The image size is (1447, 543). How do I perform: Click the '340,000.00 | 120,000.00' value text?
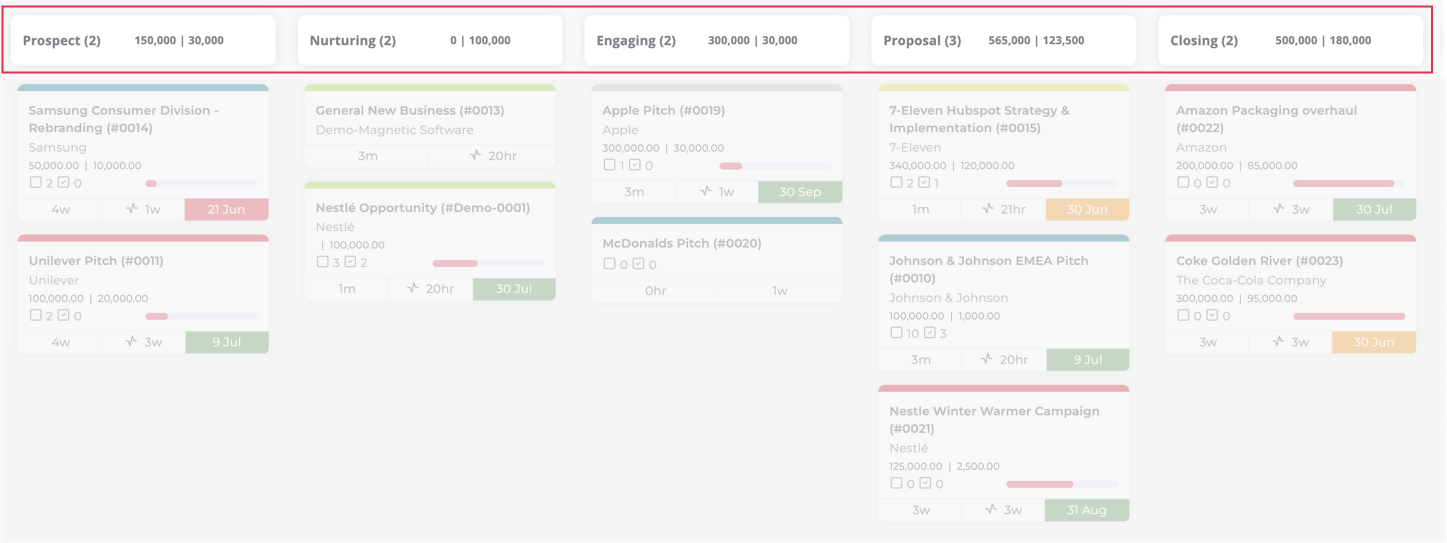[x=952, y=166]
